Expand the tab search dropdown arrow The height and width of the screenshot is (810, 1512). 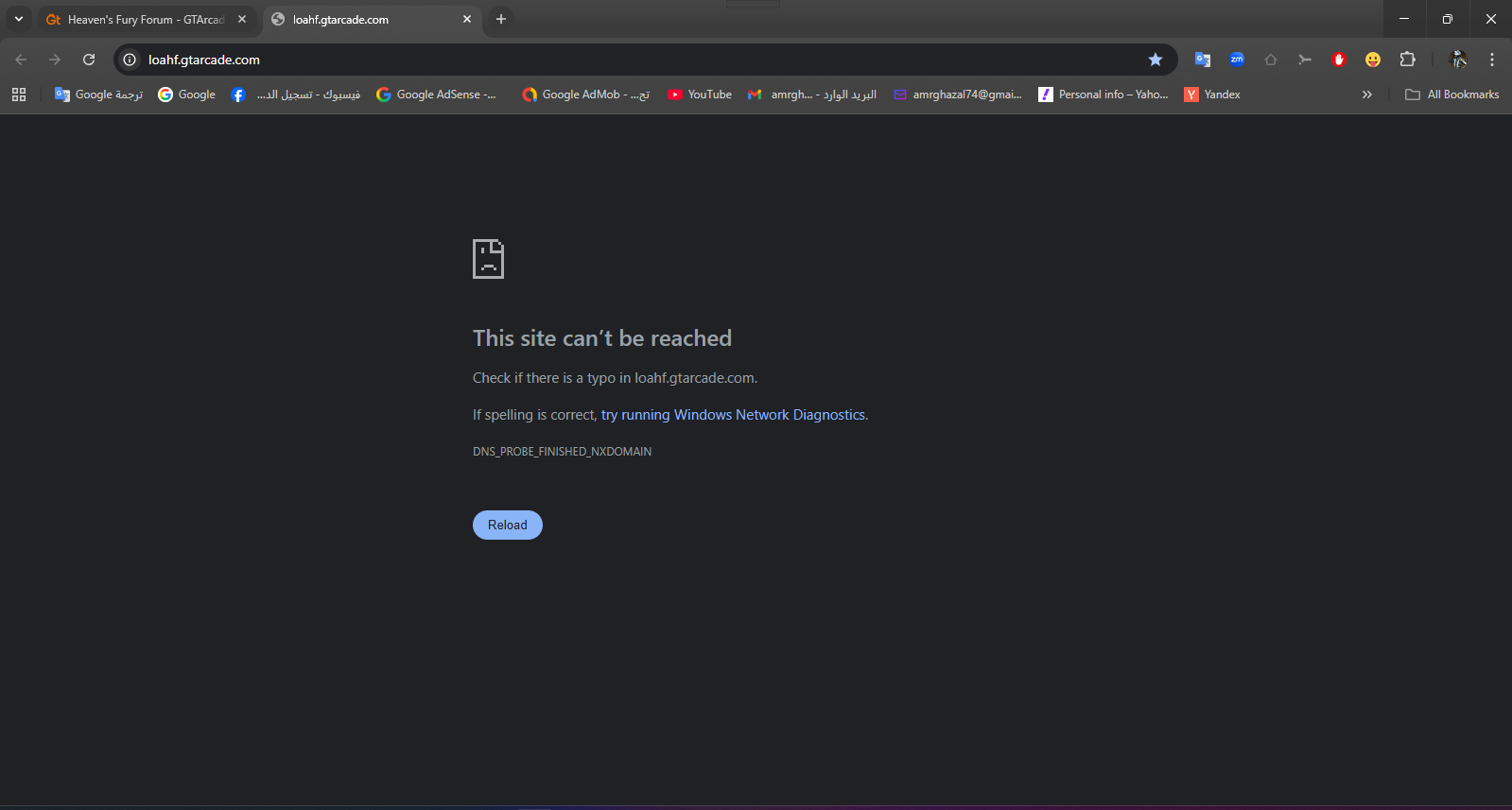click(19, 19)
